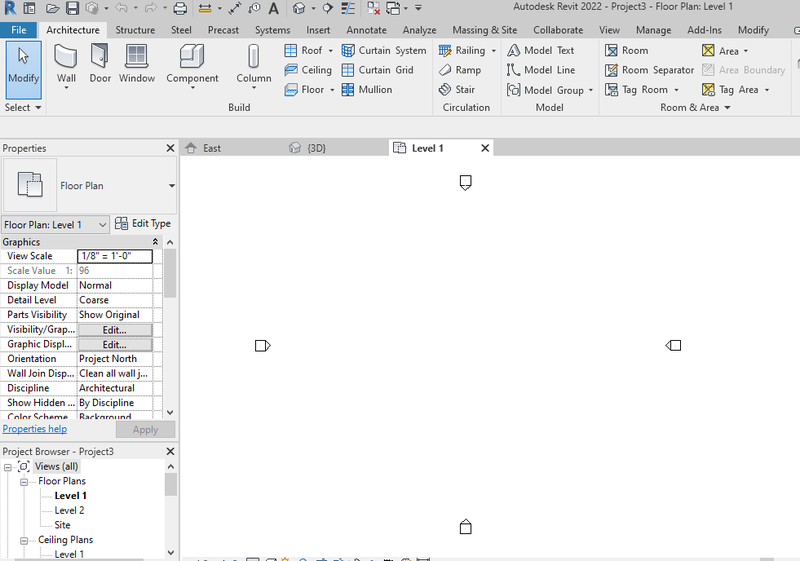The width and height of the screenshot is (800, 561).
Task: Open the Roof dropdown arrow
Action: coord(331,50)
